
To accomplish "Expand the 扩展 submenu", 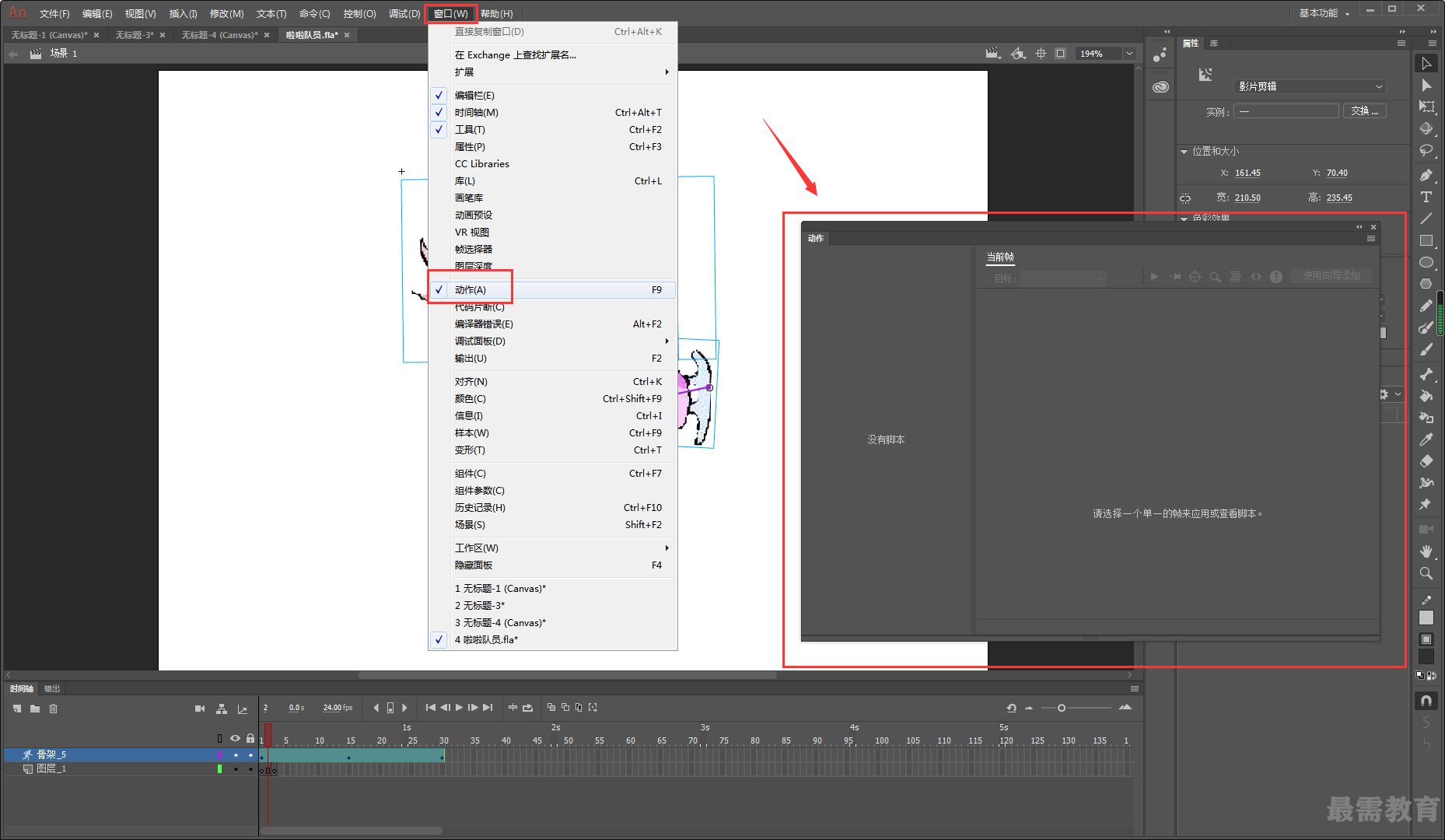I will (x=553, y=72).
